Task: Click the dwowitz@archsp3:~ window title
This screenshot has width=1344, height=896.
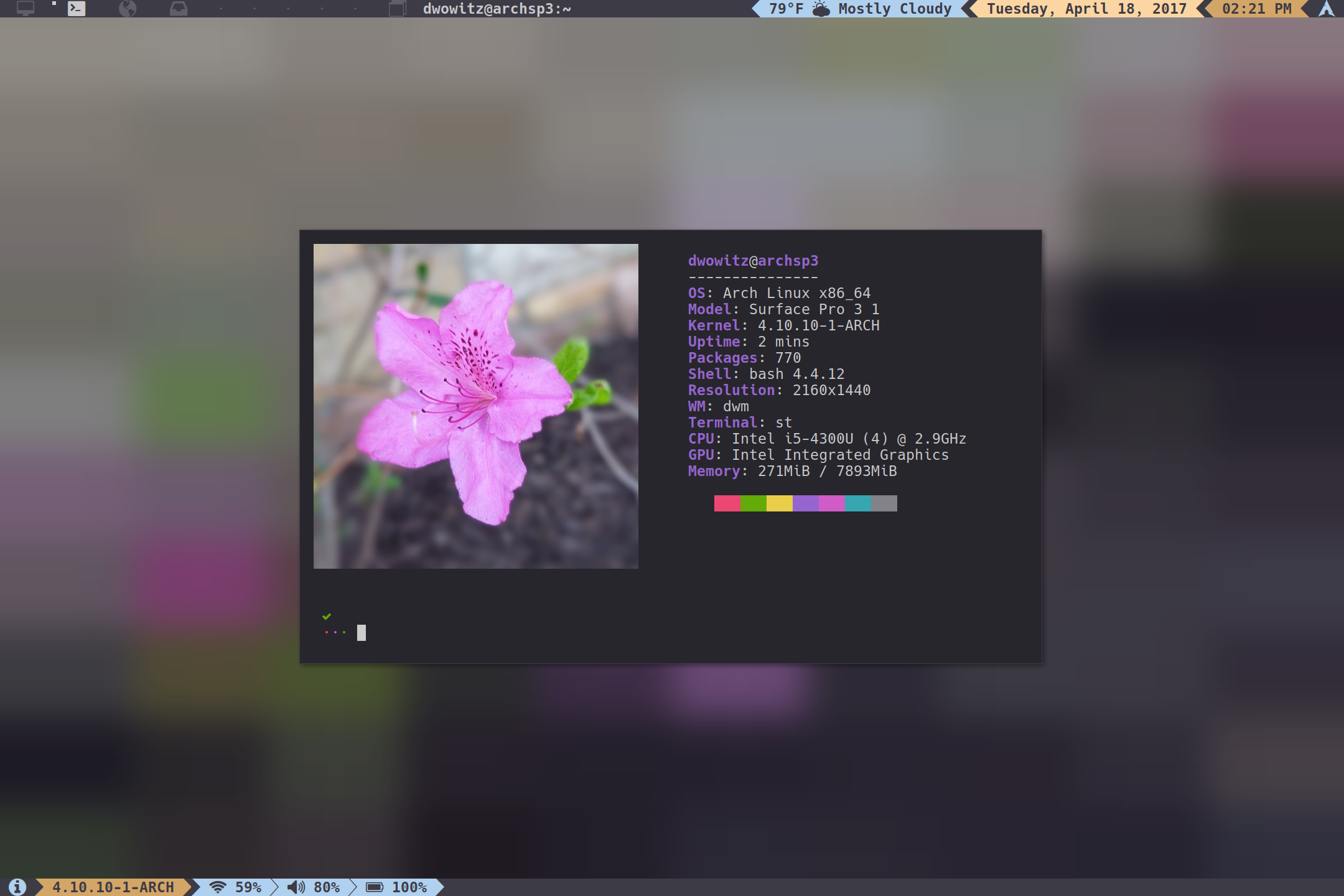Action: [x=497, y=9]
